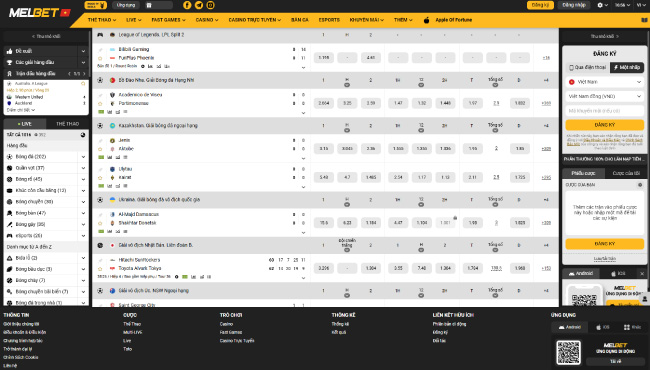
Task: Click the promo code input field
Action: pyautogui.click(x=605, y=111)
